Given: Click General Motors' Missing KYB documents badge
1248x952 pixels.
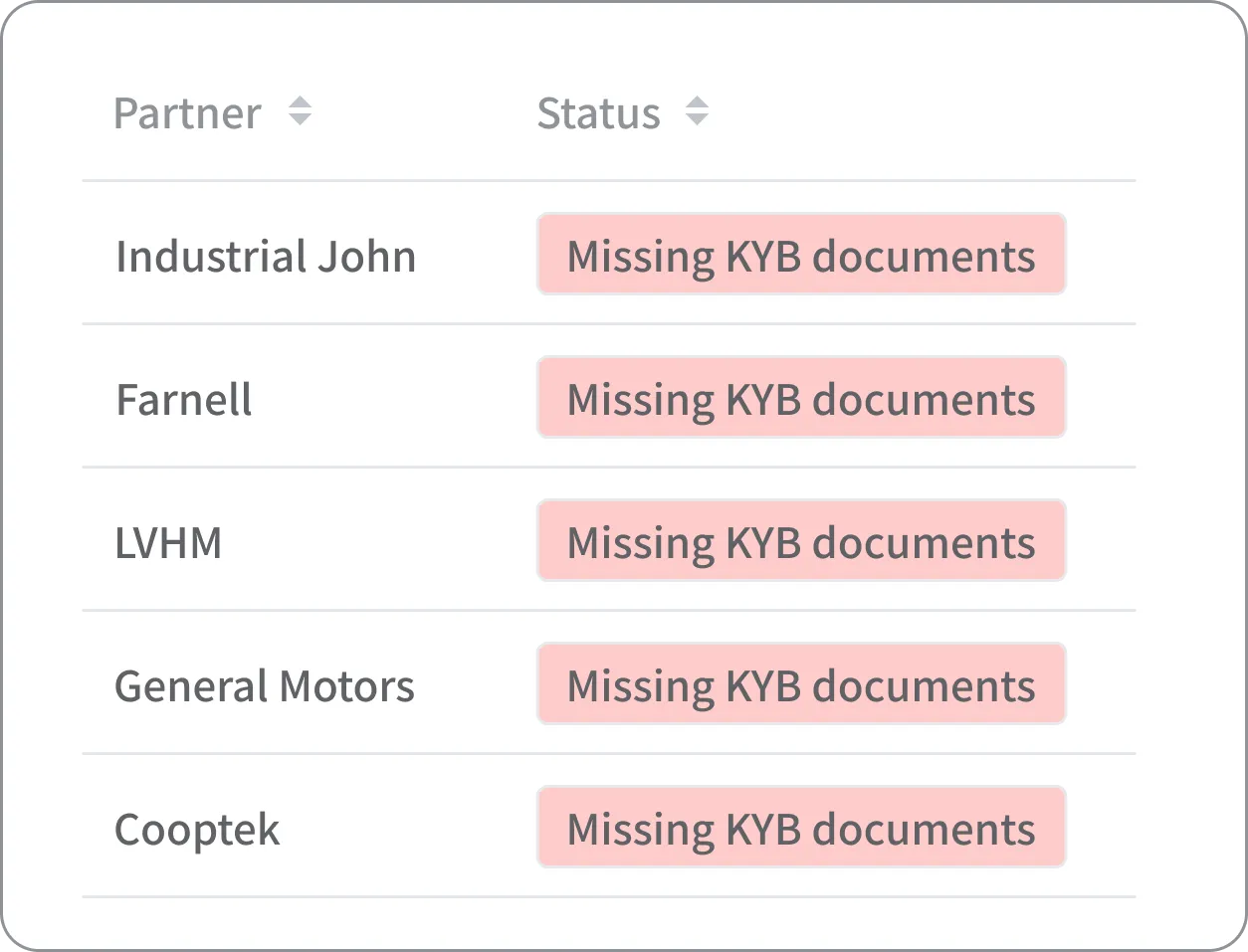Looking at the screenshot, I should (x=801, y=684).
